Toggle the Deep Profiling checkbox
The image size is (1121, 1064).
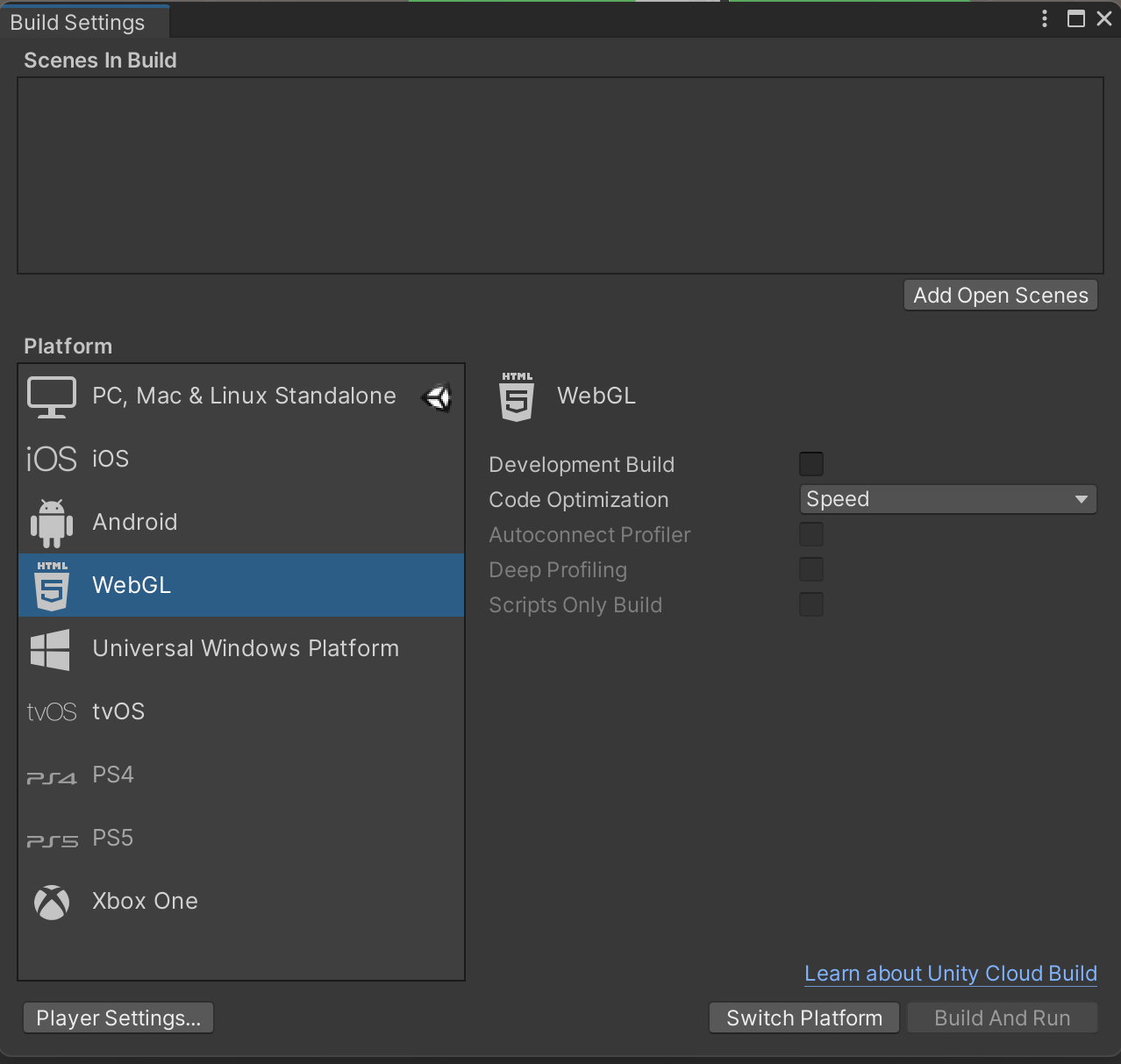click(811, 569)
